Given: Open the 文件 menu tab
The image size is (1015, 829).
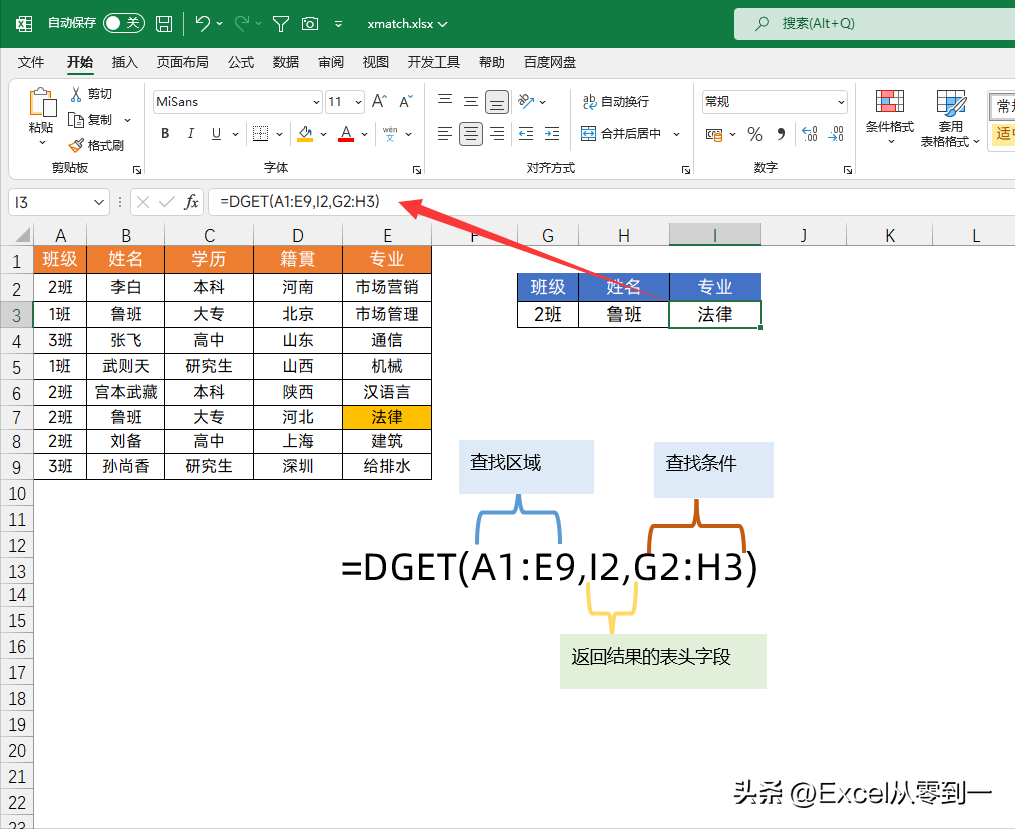Looking at the screenshot, I should coord(31,62).
